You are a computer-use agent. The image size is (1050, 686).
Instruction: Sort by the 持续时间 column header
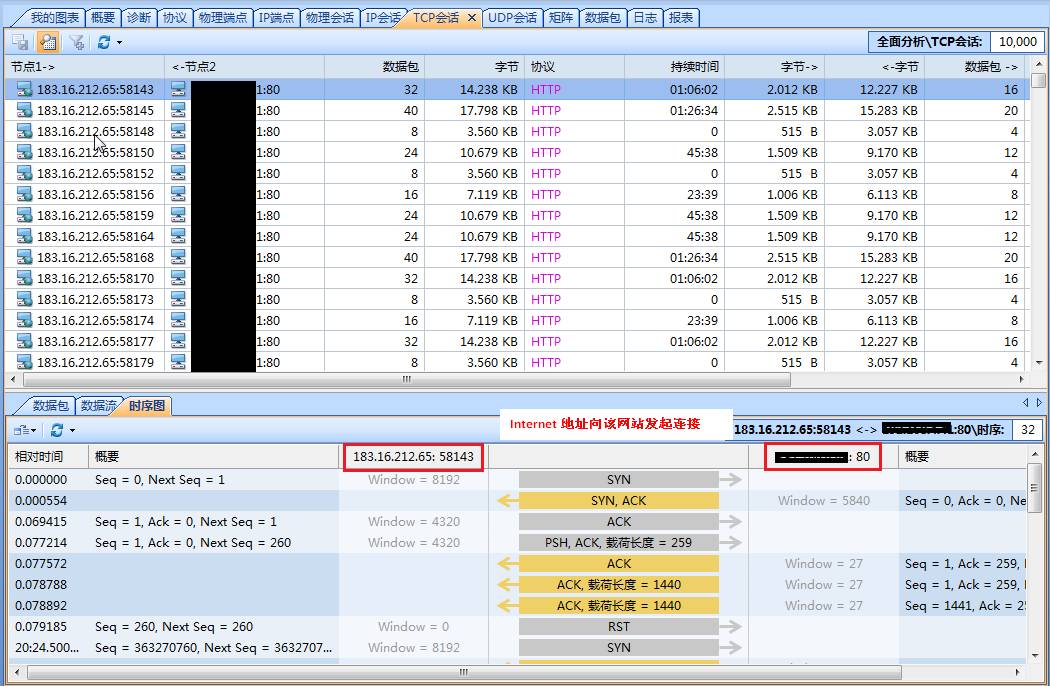pyautogui.click(x=694, y=67)
